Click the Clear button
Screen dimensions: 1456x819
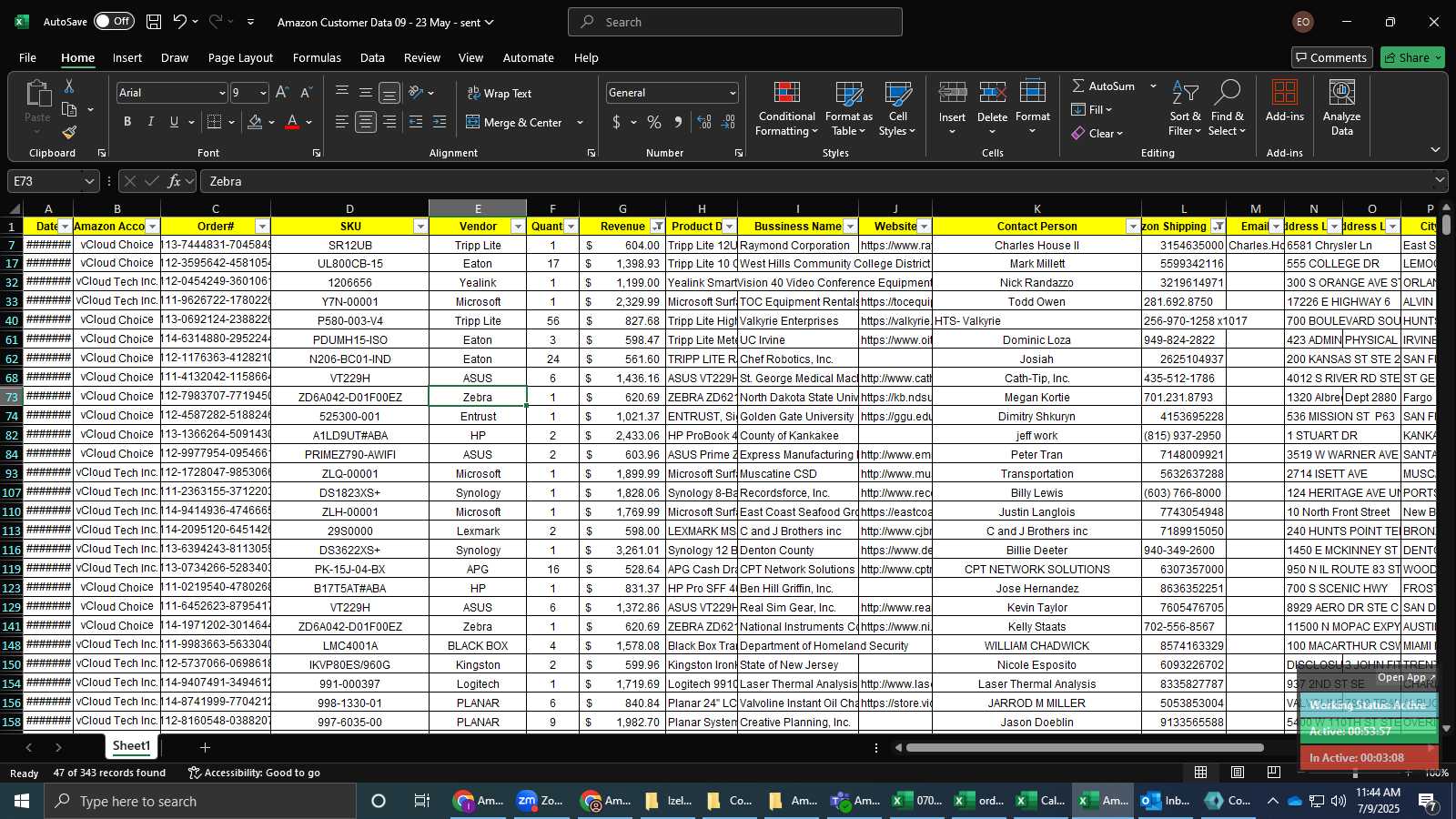(1097, 133)
